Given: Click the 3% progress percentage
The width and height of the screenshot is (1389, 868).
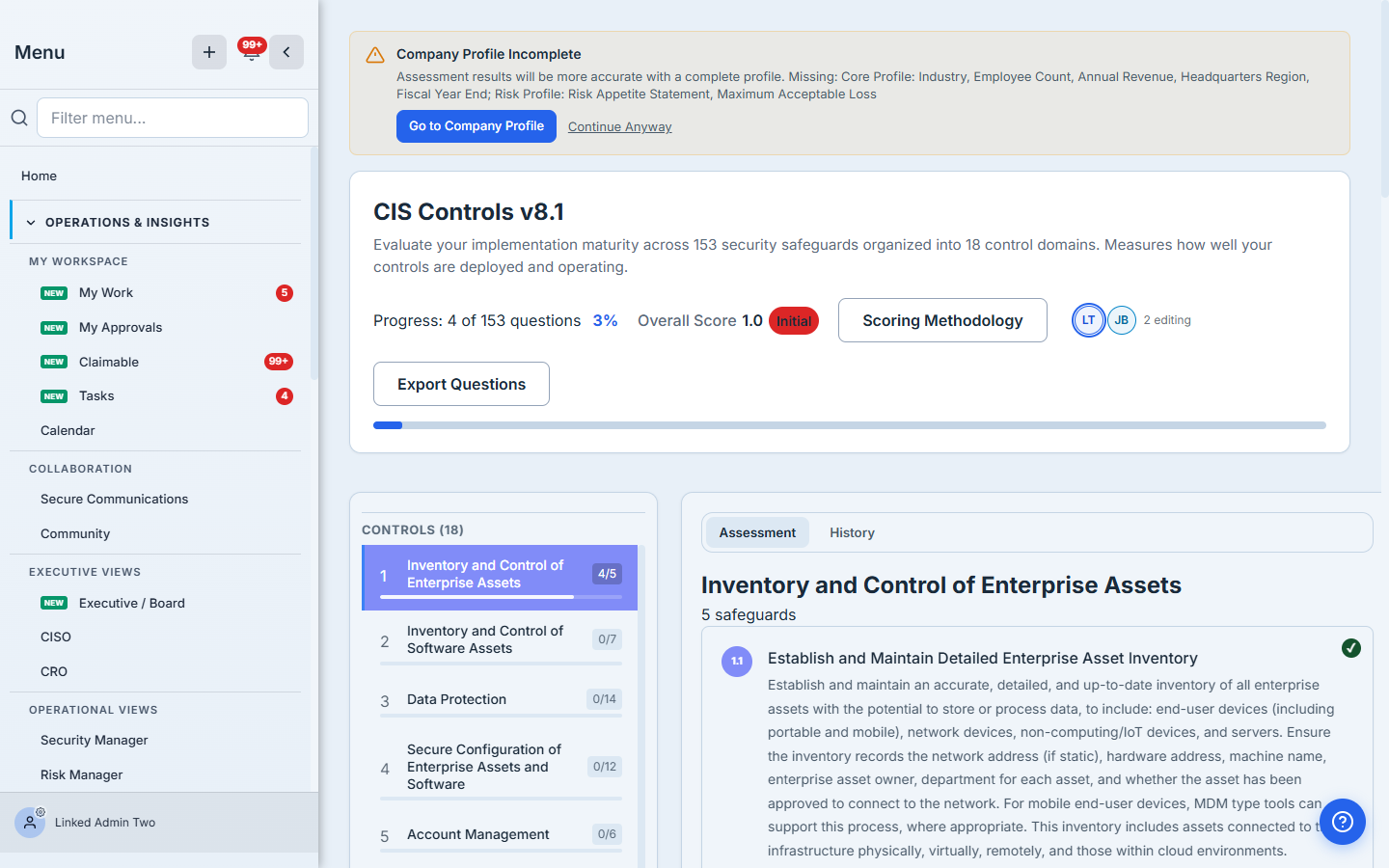Looking at the screenshot, I should point(605,321).
